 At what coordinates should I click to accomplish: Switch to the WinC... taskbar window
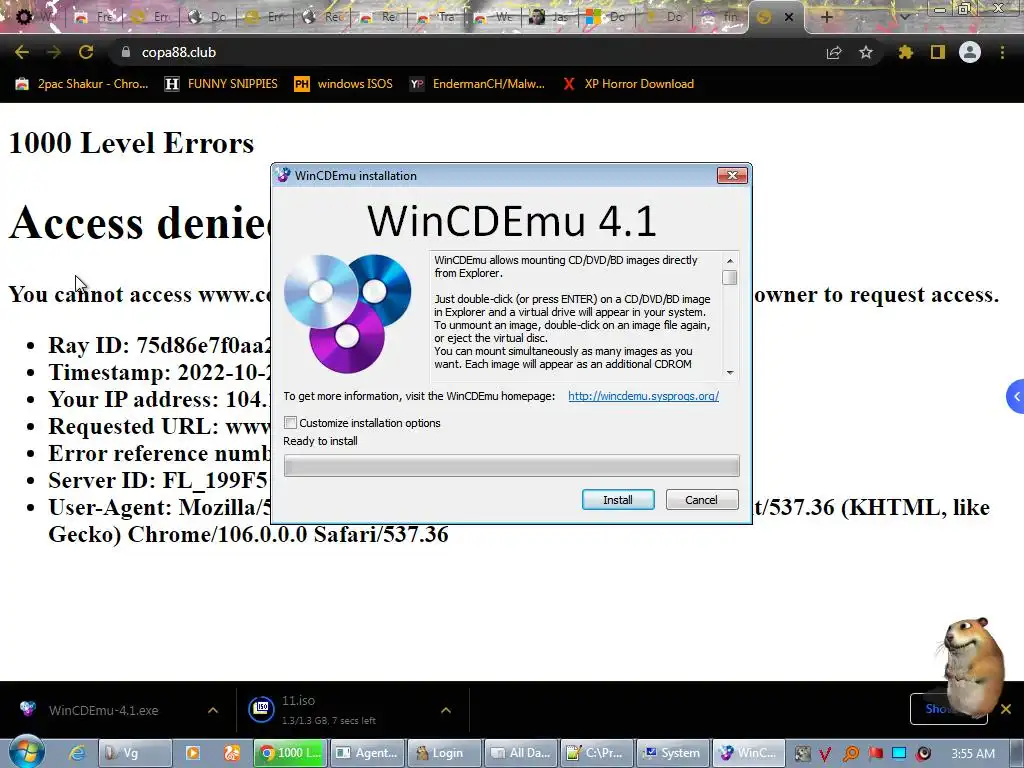coord(748,753)
